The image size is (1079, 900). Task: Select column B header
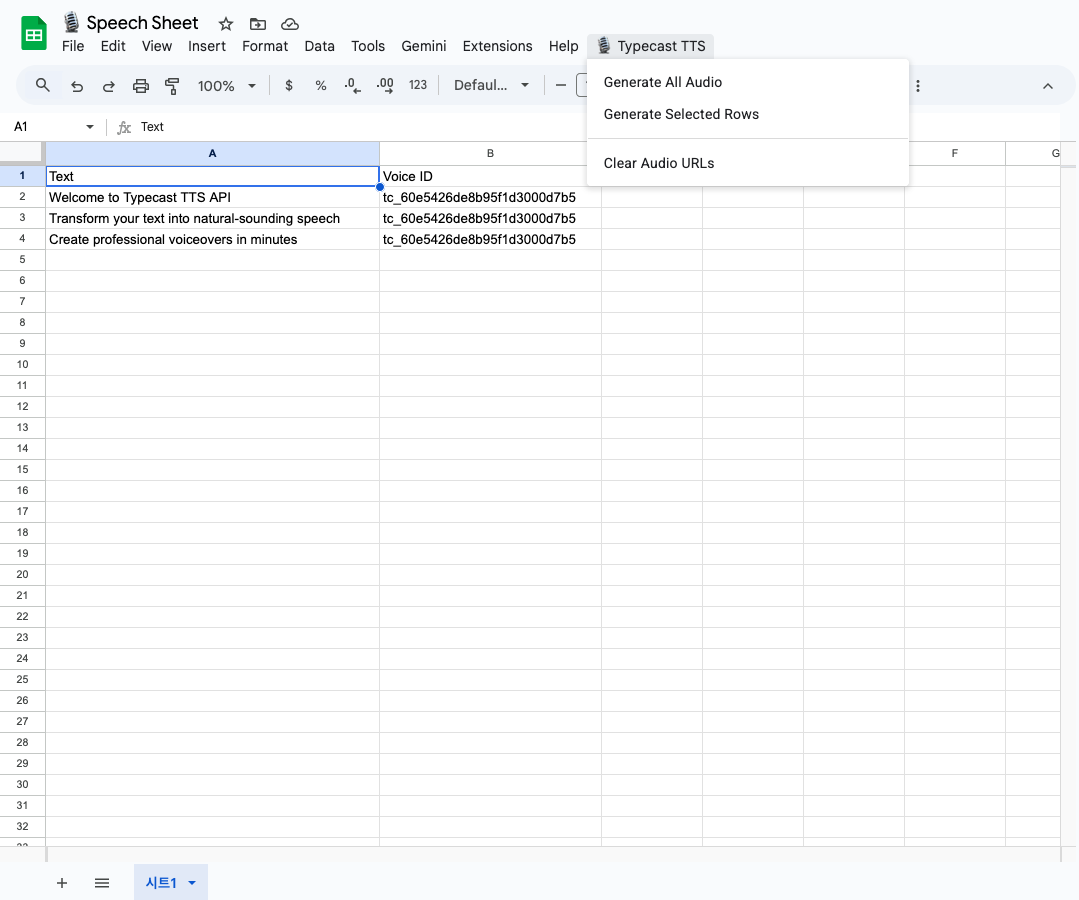490,153
